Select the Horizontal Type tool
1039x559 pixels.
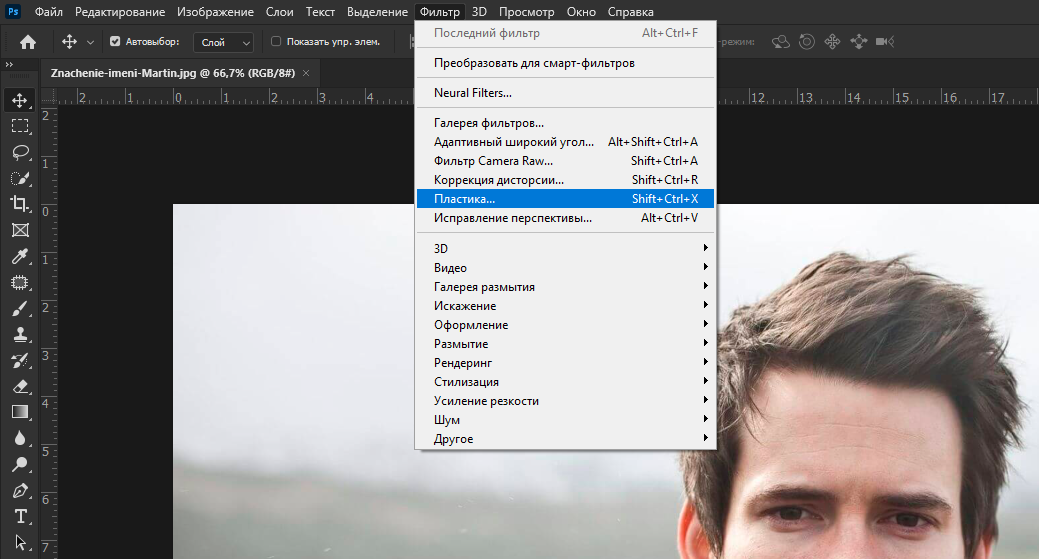(x=20, y=517)
